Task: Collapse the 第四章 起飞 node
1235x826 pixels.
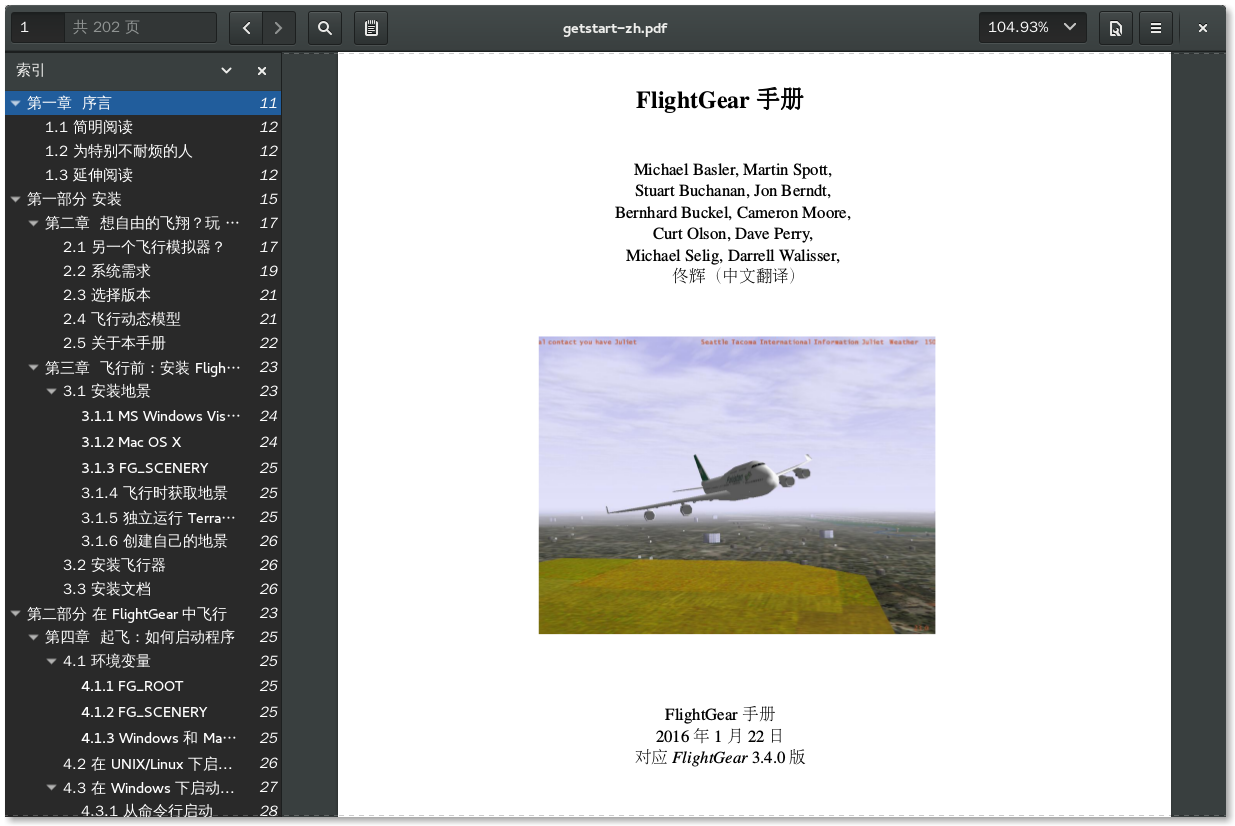Action: pos(33,637)
